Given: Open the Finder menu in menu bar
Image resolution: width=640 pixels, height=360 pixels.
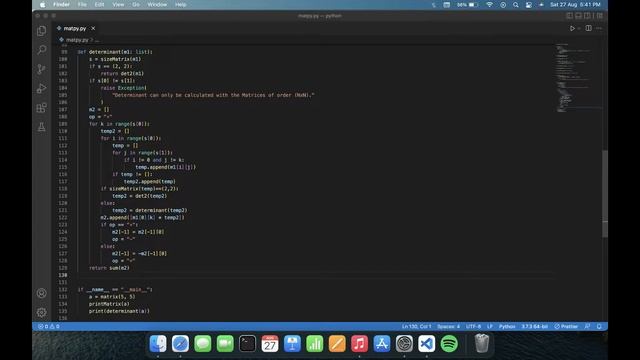Looking at the screenshot, I should 61,5.
